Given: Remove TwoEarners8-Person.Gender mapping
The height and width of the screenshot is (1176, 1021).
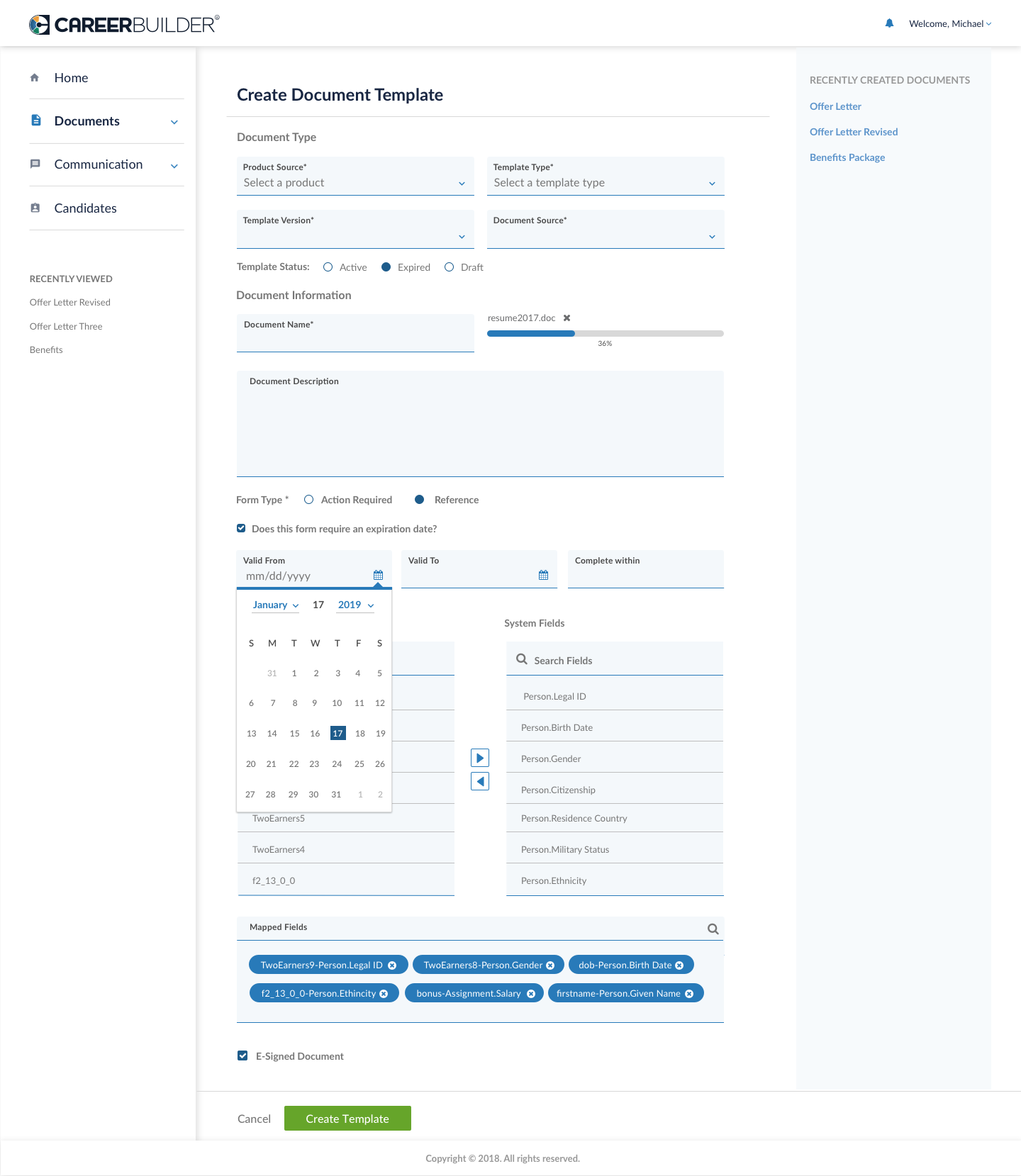Looking at the screenshot, I should [x=550, y=965].
